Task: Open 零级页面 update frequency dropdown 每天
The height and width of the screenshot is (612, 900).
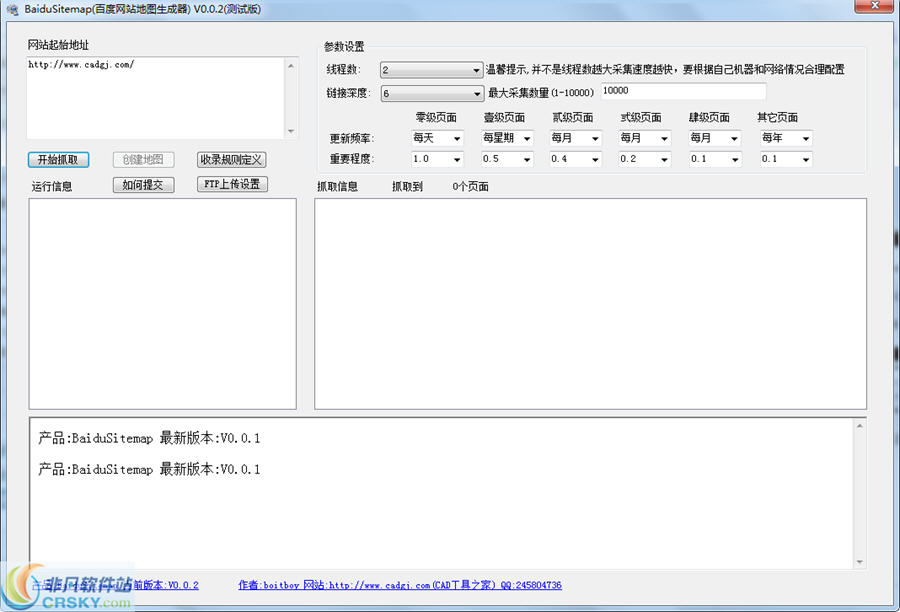Action: pyautogui.click(x=437, y=138)
